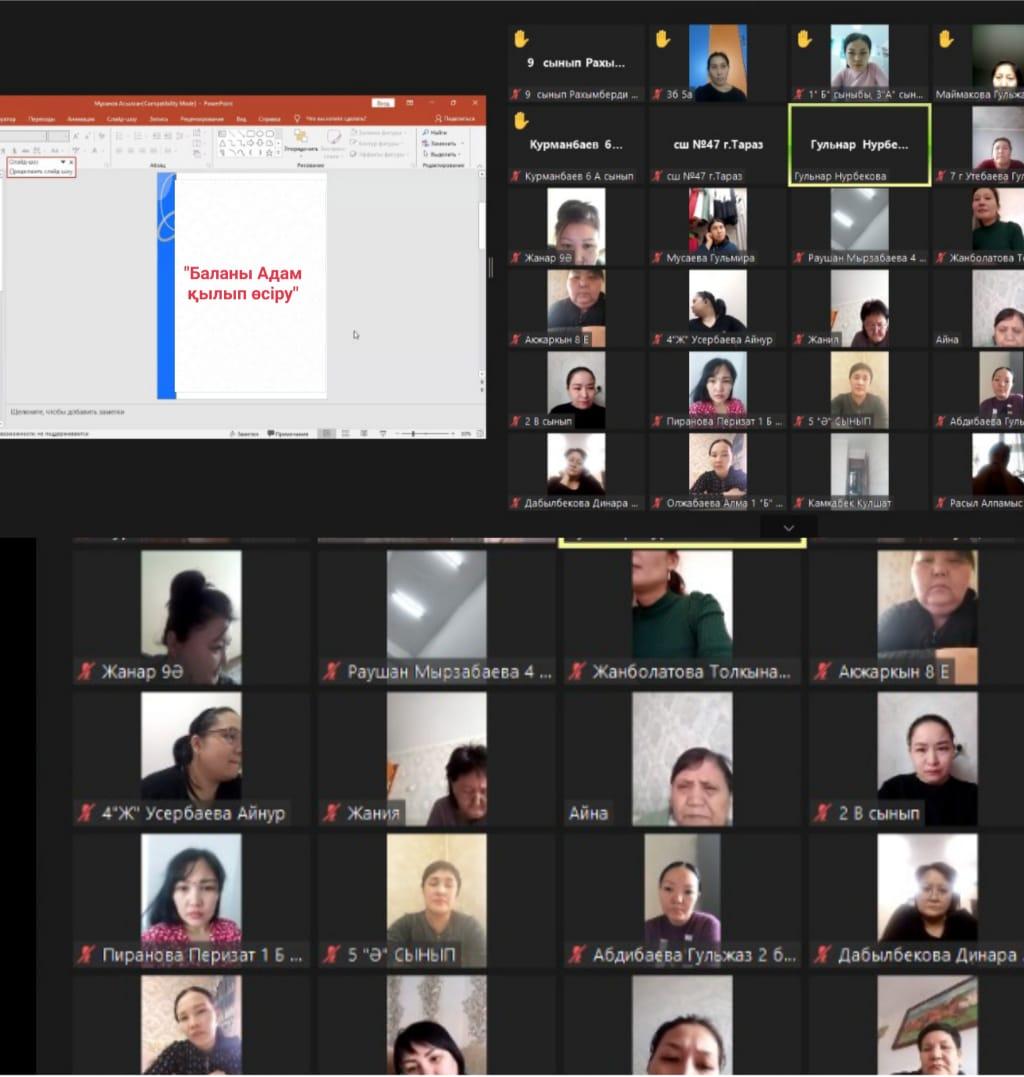Click the Вход sign-in button
Screen dimensions: 1024x1077
(x=383, y=103)
